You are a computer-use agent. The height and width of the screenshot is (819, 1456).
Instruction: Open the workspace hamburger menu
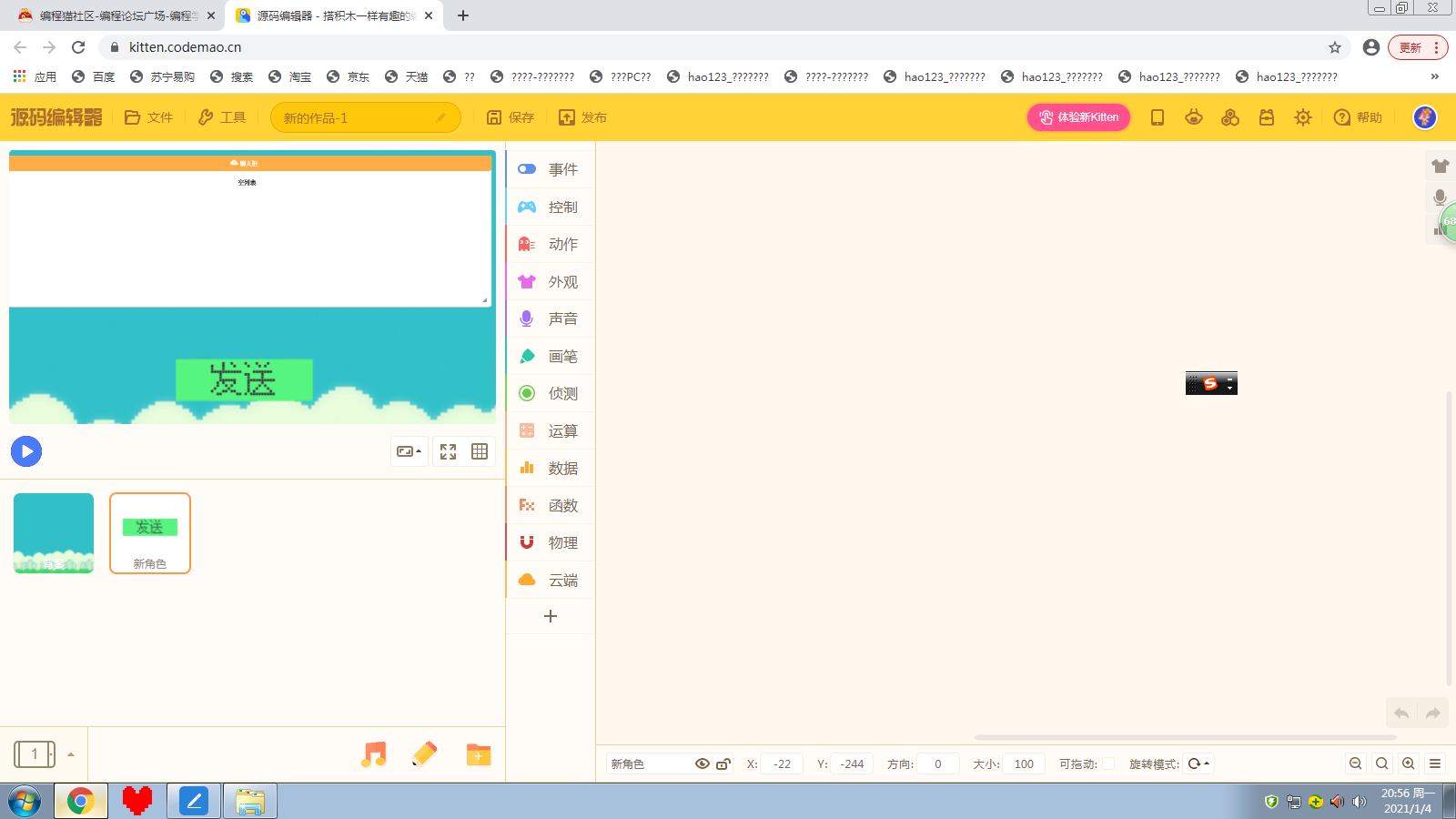coord(1435,763)
